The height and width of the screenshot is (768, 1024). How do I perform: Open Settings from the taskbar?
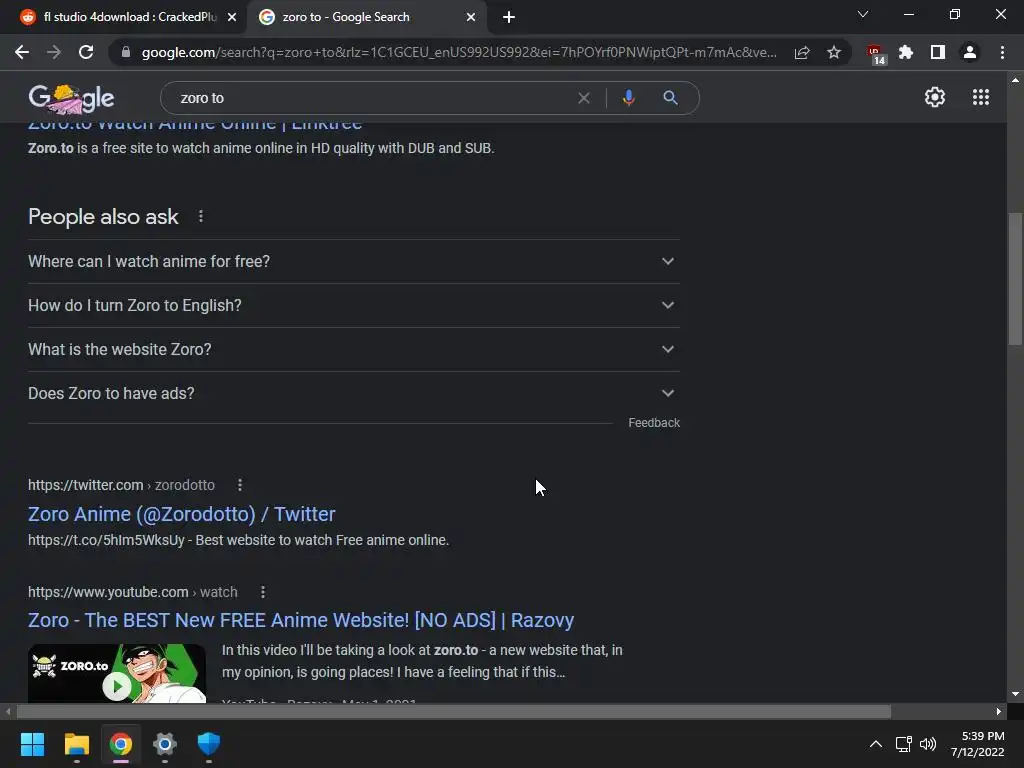165,744
